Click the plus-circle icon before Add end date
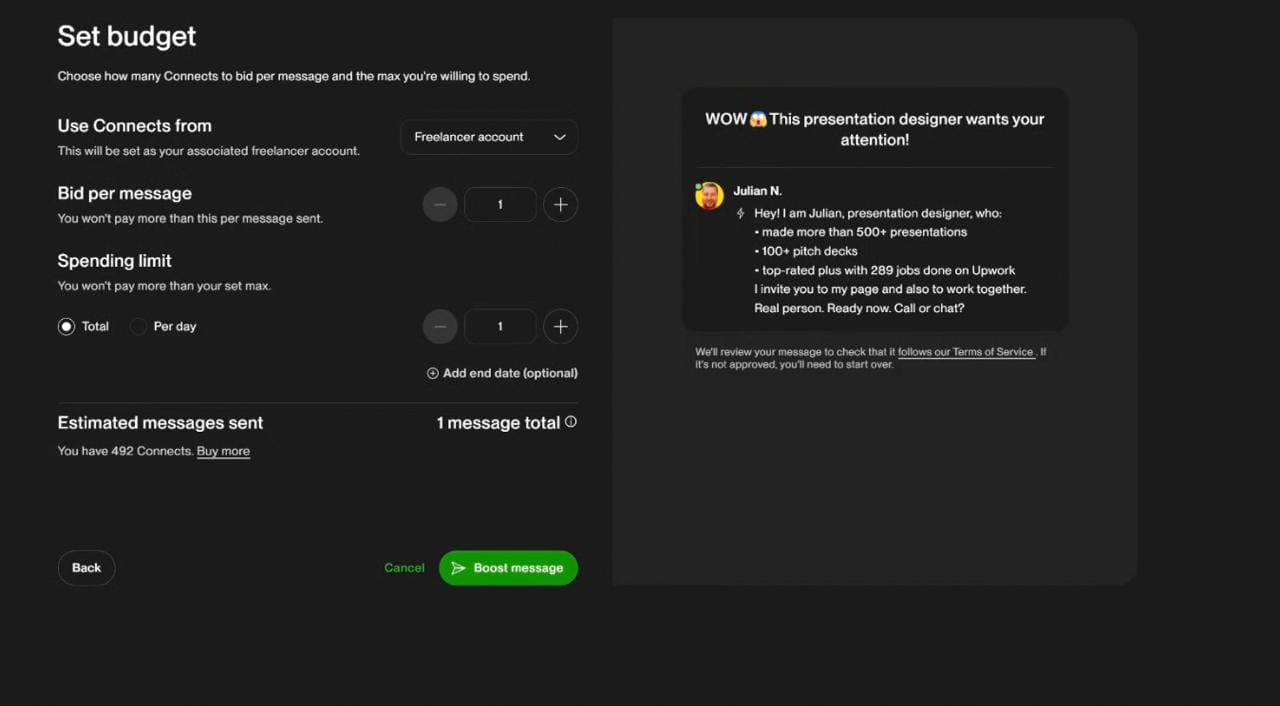Viewport: 1280px width, 706px height. [x=433, y=373]
